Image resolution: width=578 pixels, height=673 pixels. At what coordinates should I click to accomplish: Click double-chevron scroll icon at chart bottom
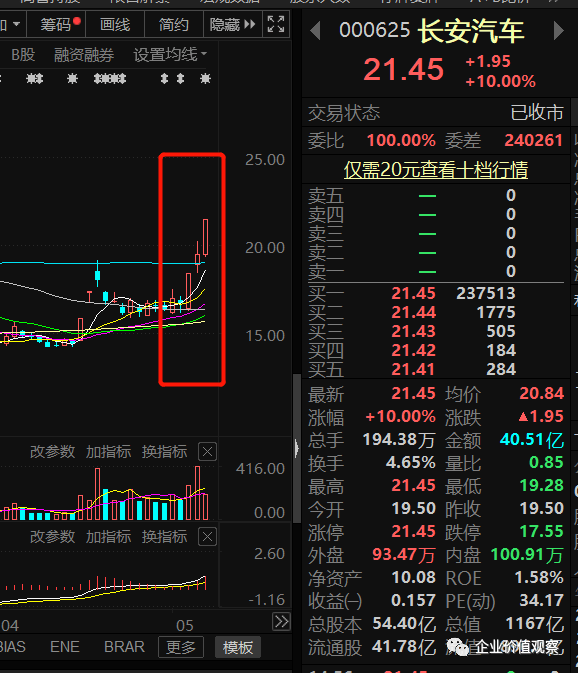tap(281, 621)
